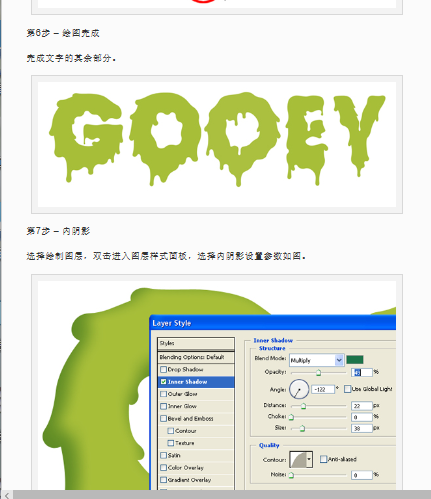Click the Distance field showing 22
This screenshot has height=499, width=431.
click(x=362, y=406)
